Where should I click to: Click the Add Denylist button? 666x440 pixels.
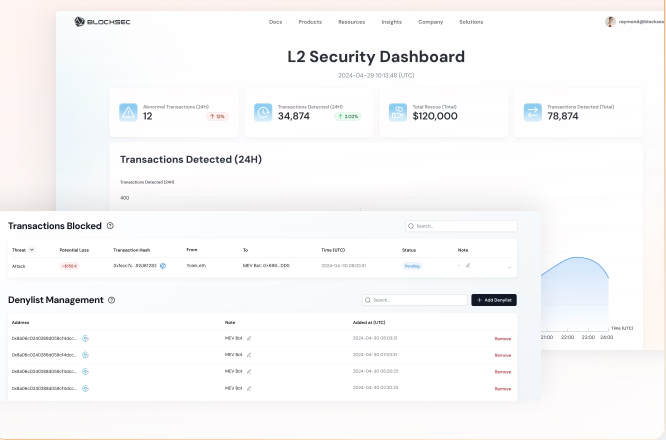(x=494, y=300)
